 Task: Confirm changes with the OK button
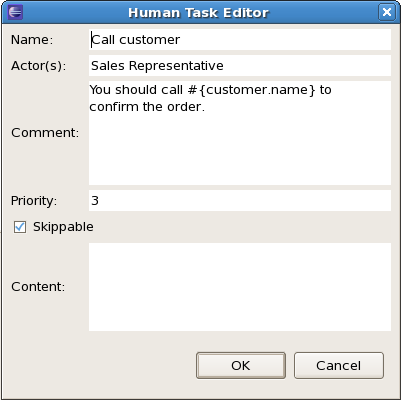click(241, 365)
